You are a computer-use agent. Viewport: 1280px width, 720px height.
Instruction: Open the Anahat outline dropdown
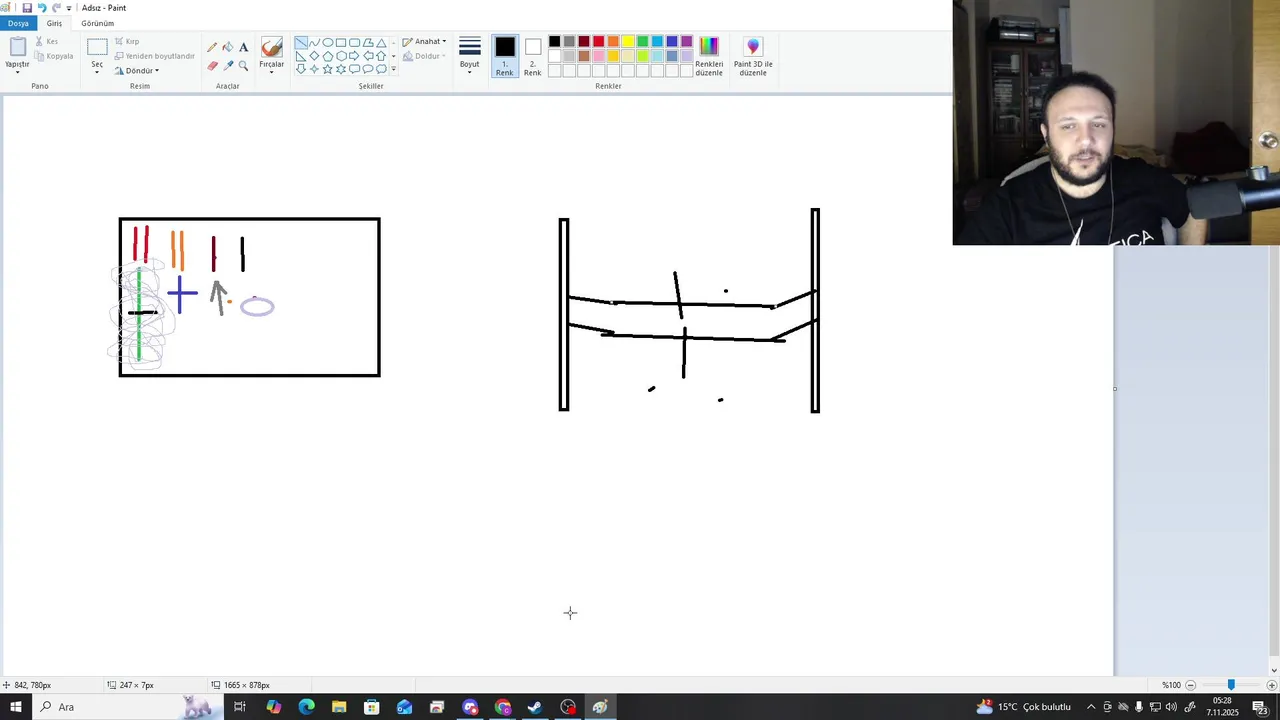click(425, 42)
